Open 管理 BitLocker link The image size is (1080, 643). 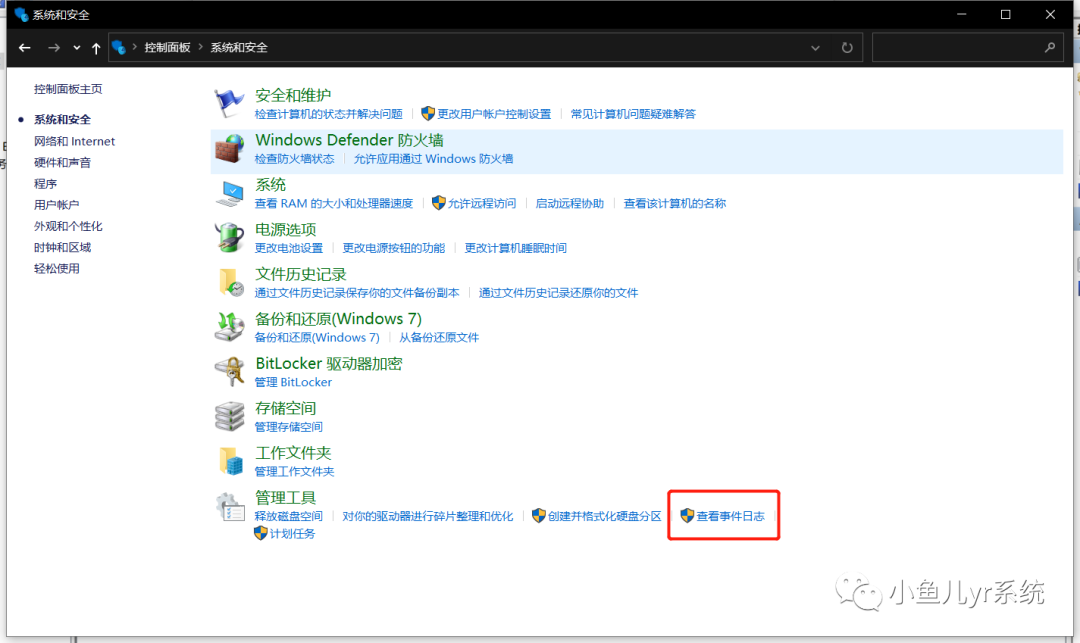293,382
